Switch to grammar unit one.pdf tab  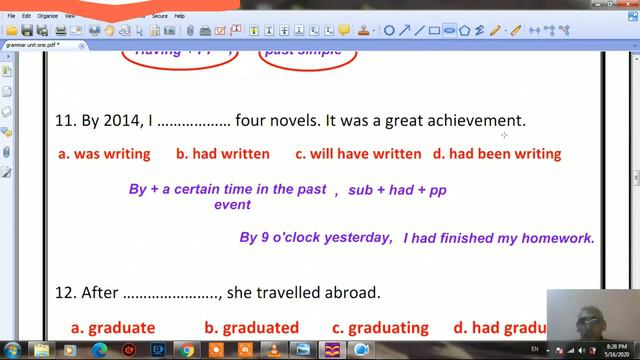click(33, 45)
